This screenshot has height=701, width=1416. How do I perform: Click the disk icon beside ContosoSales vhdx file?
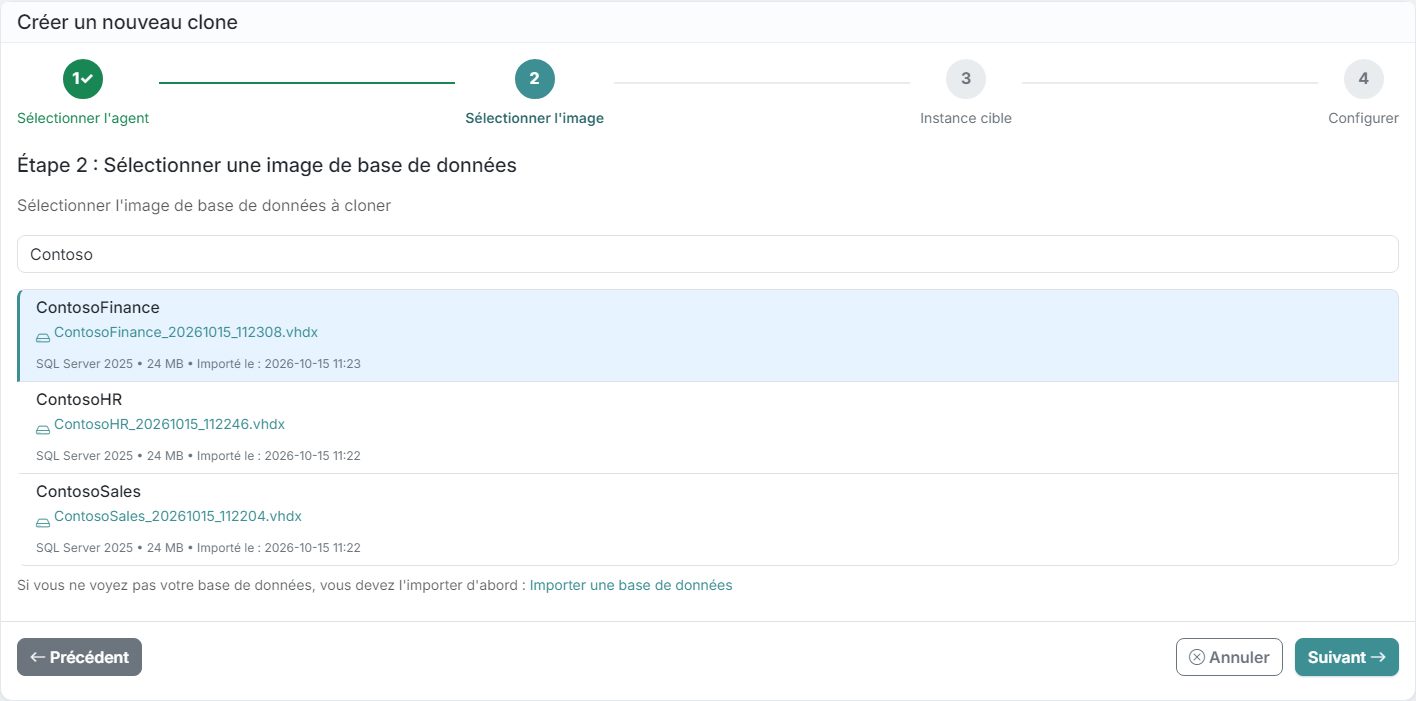click(43, 521)
